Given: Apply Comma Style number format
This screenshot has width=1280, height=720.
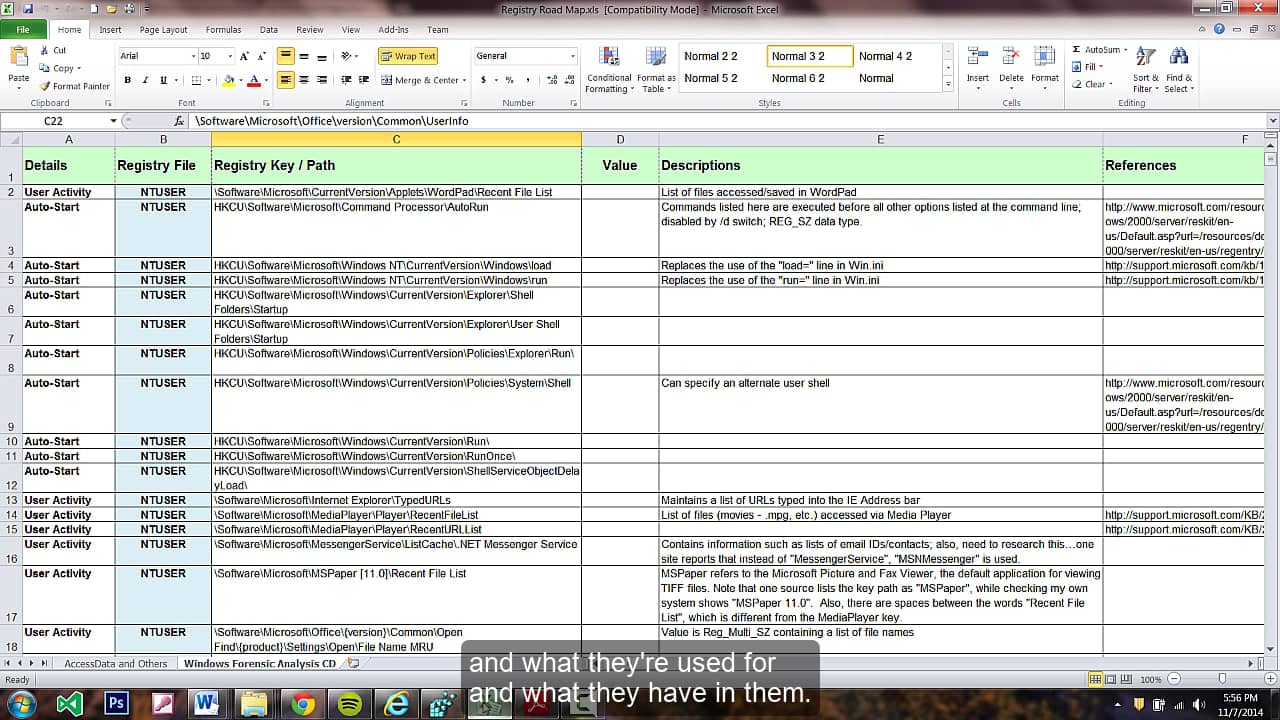Looking at the screenshot, I should pyautogui.click(x=526, y=80).
